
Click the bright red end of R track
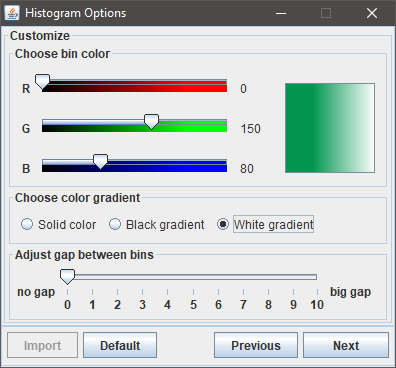[223, 86]
